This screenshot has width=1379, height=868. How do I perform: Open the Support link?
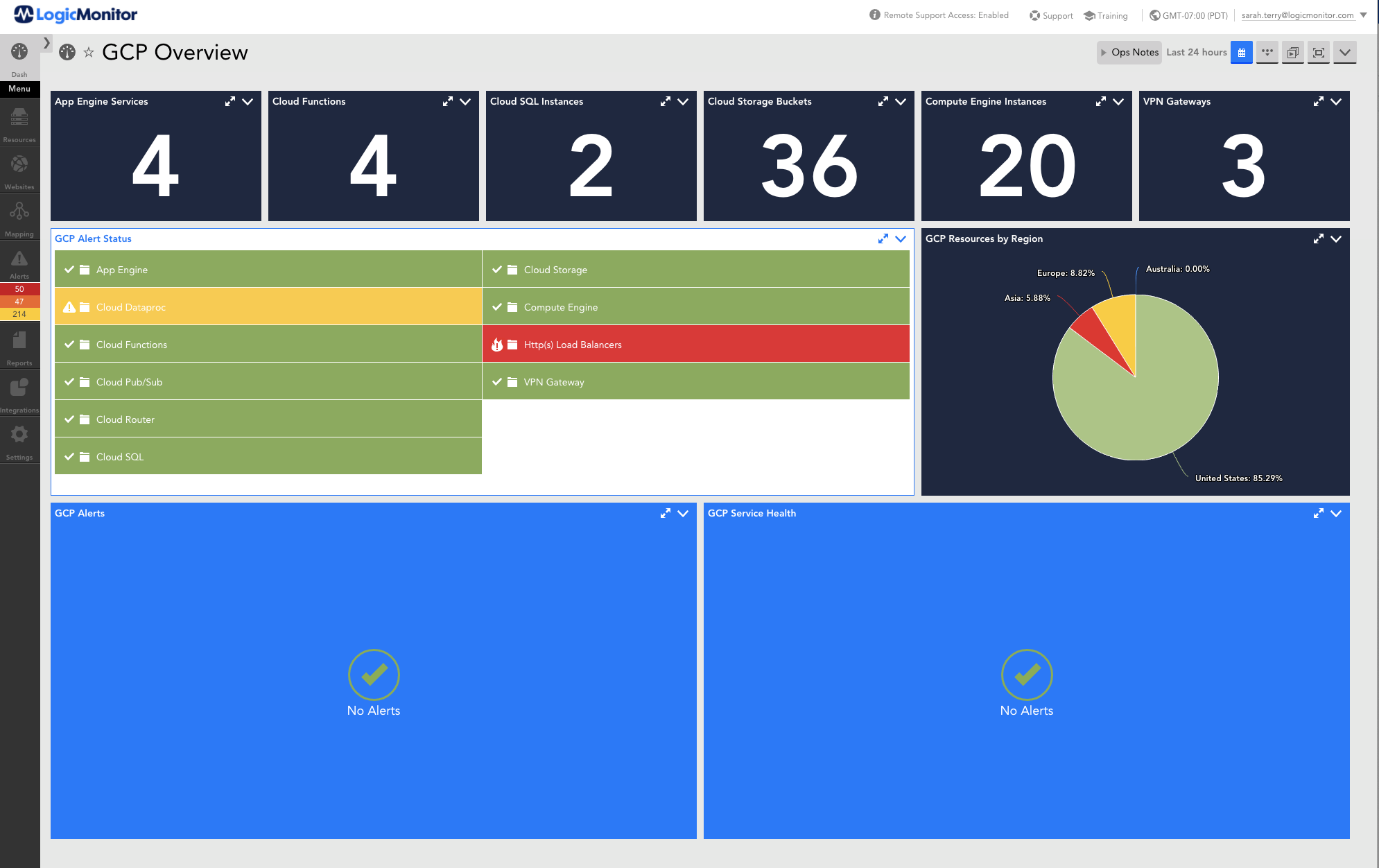[1051, 15]
